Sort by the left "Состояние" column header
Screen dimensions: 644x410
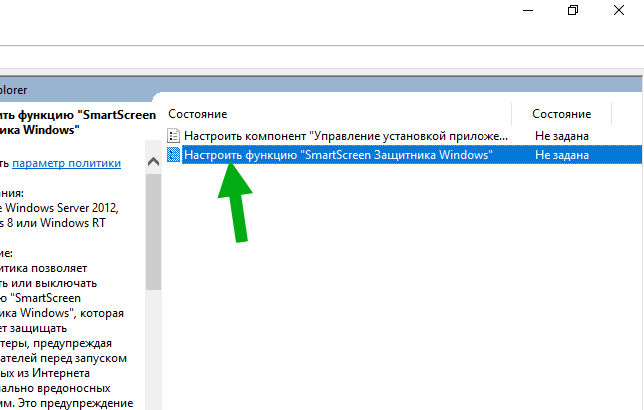[198, 114]
